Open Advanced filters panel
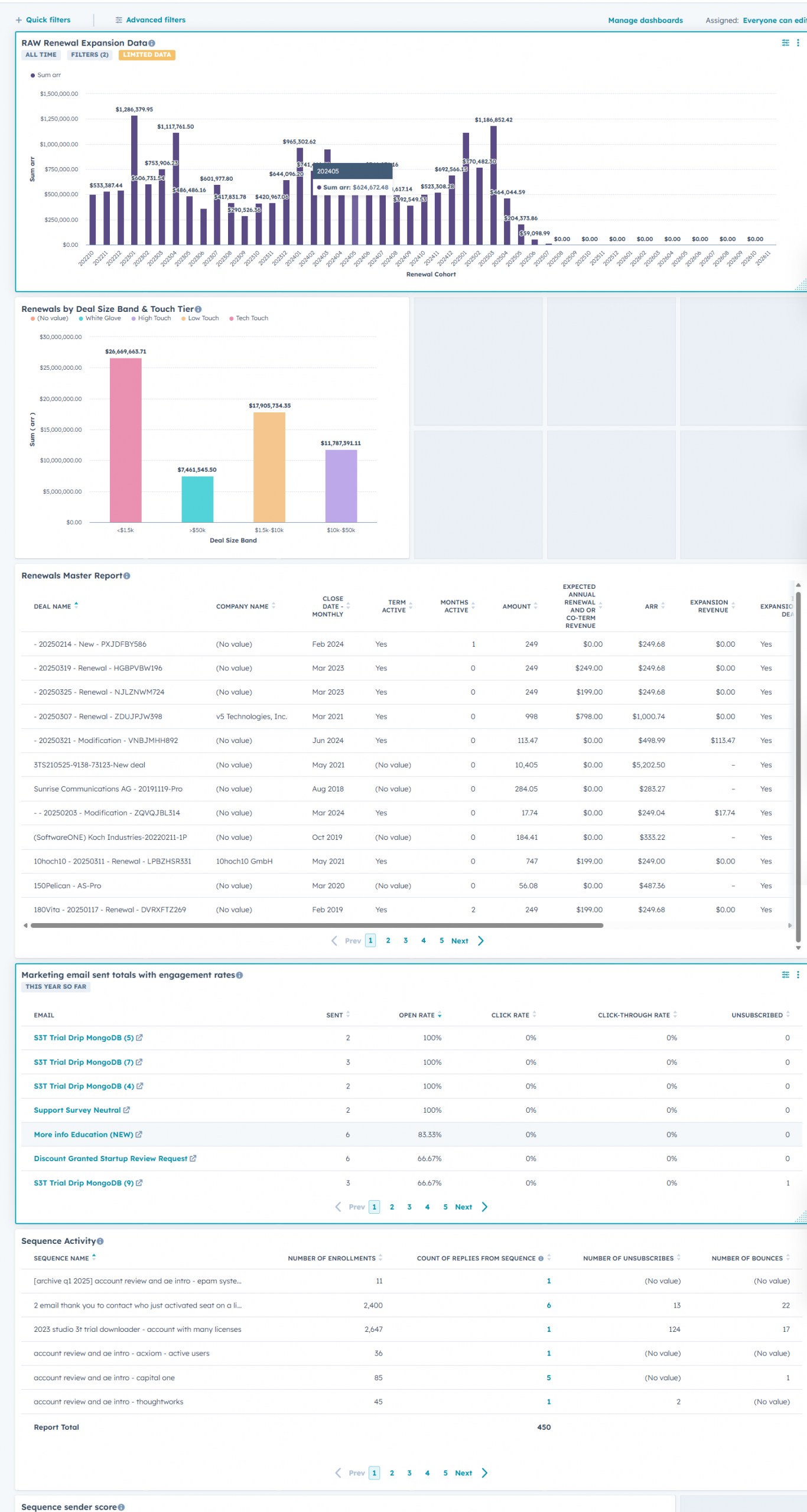Image resolution: width=807 pixels, height=1512 pixels. [150, 20]
